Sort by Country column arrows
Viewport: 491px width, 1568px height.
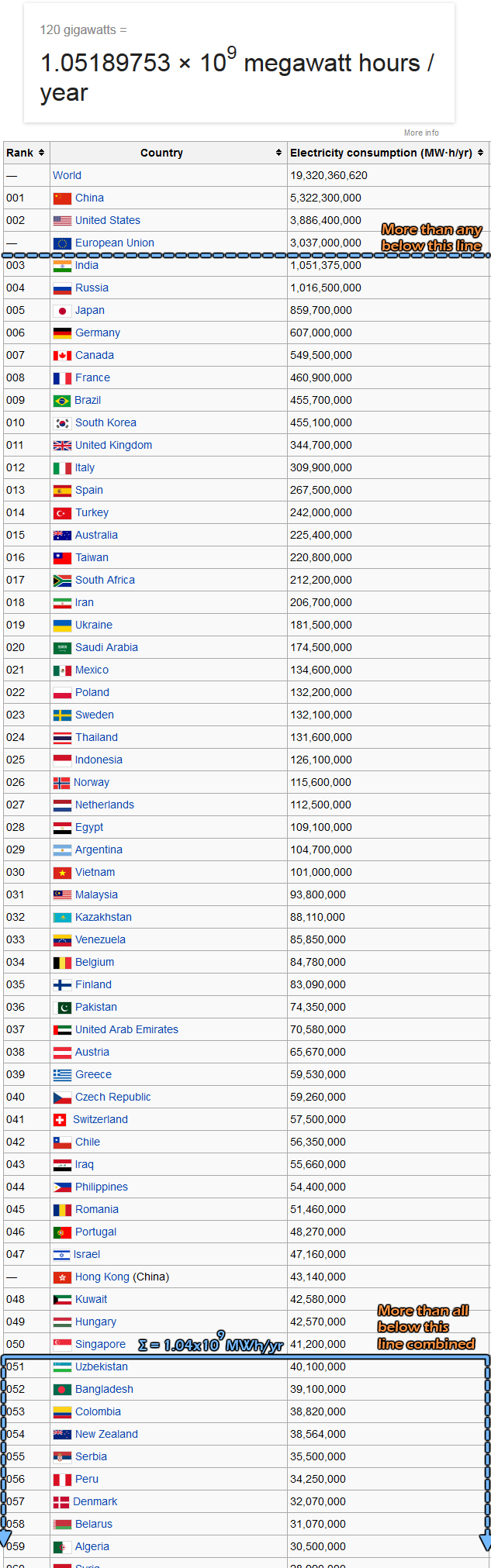click(x=278, y=153)
